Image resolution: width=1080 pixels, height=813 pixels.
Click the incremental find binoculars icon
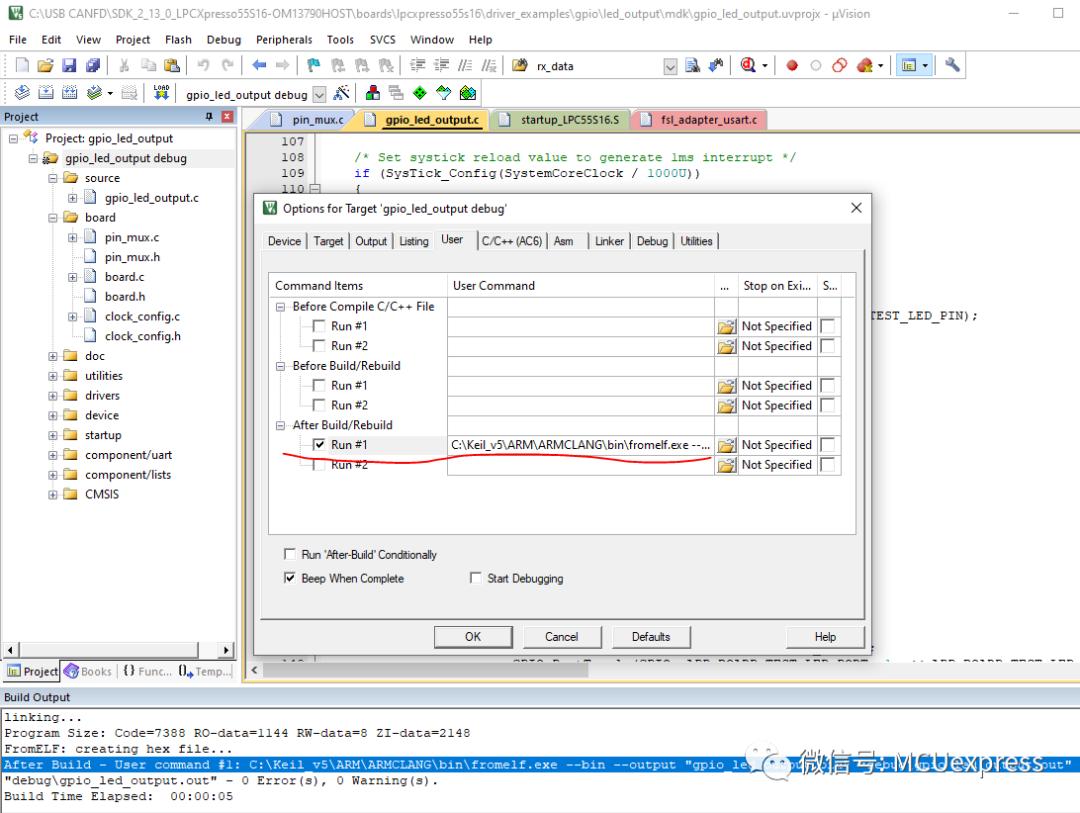point(716,65)
